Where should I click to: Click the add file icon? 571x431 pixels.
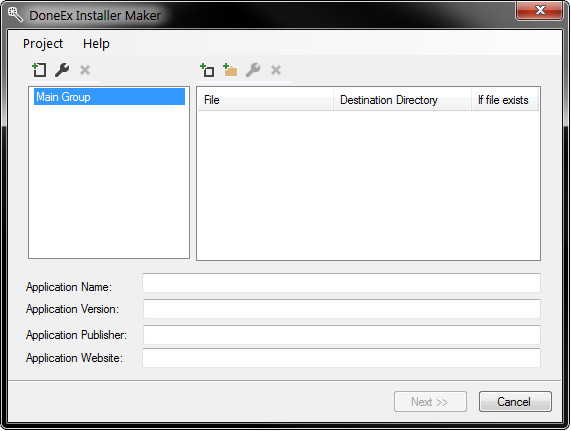click(208, 70)
